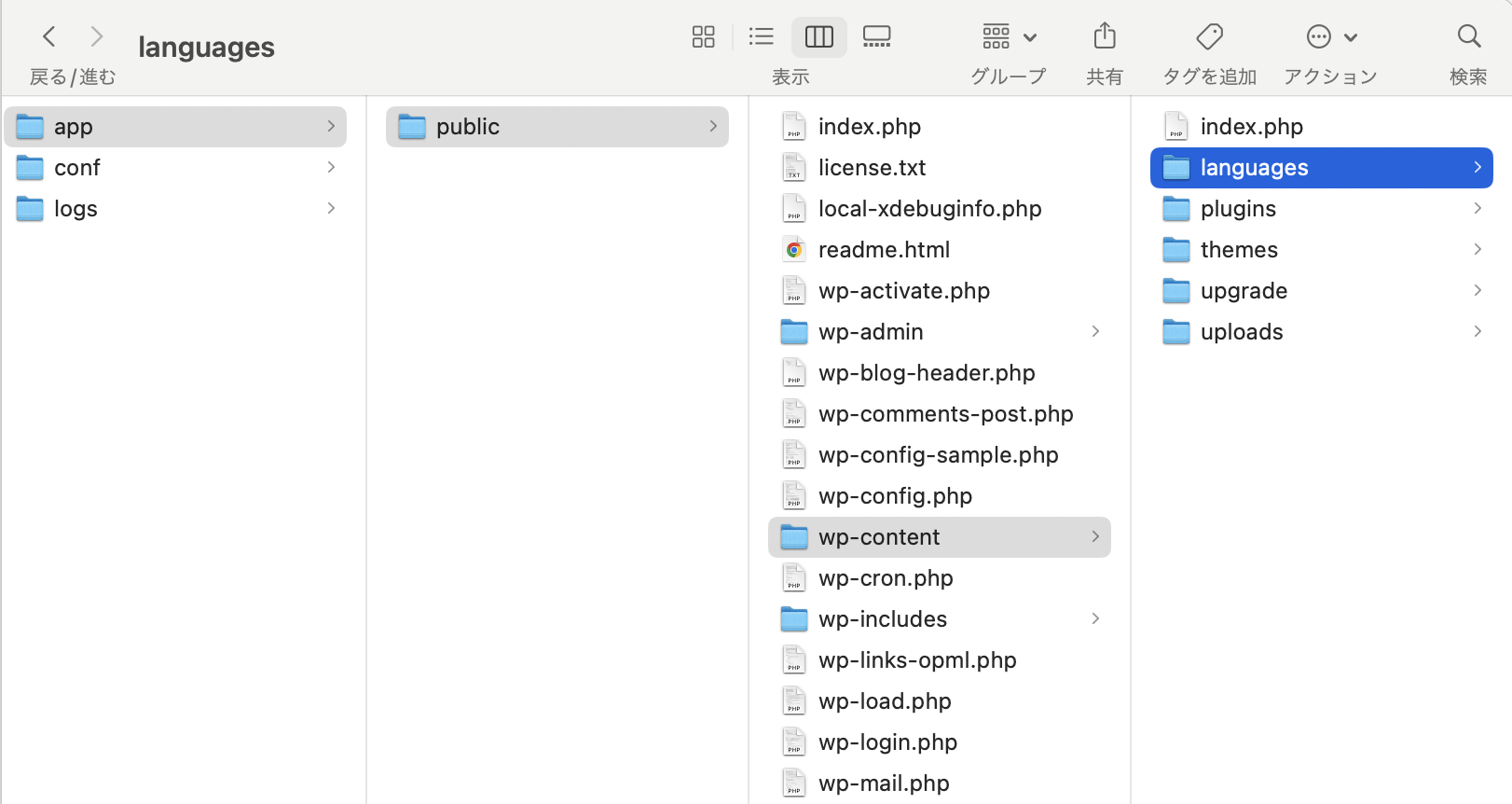The width and height of the screenshot is (1512, 804).
Task: Open the Action ellipsis menu
Action: pos(1330,37)
